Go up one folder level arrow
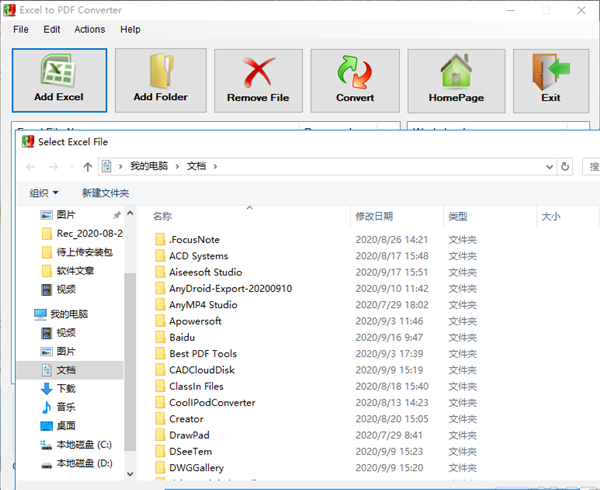The height and width of the screenshot is (490, 600). (88, 166)
